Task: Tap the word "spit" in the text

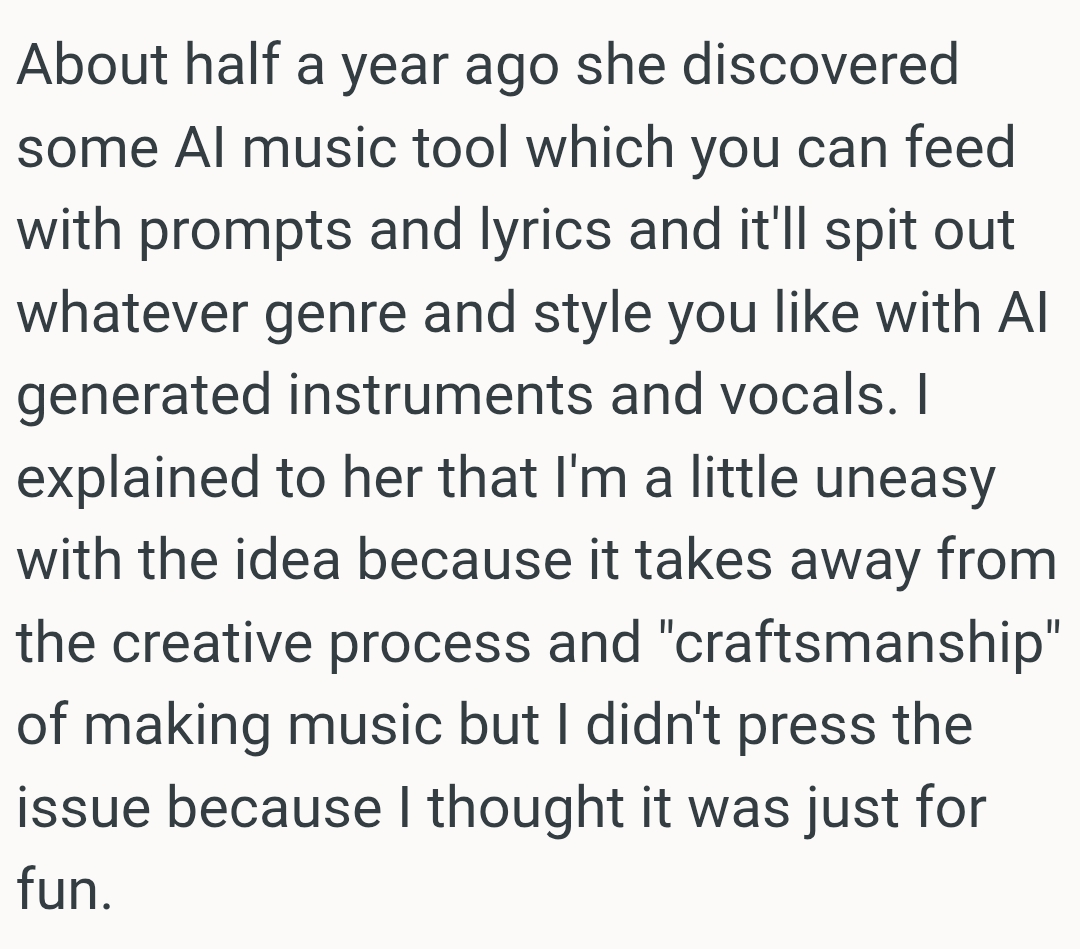Action: pos(857,232)
